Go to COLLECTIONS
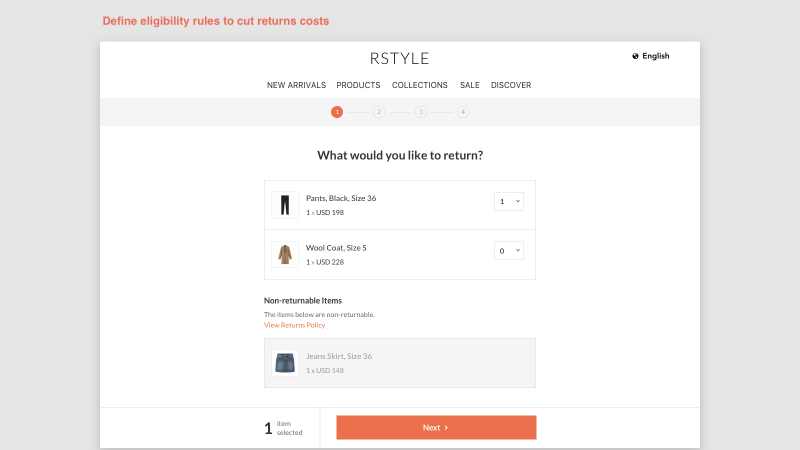This screenshot has width=800, height=450. [420, 85]
